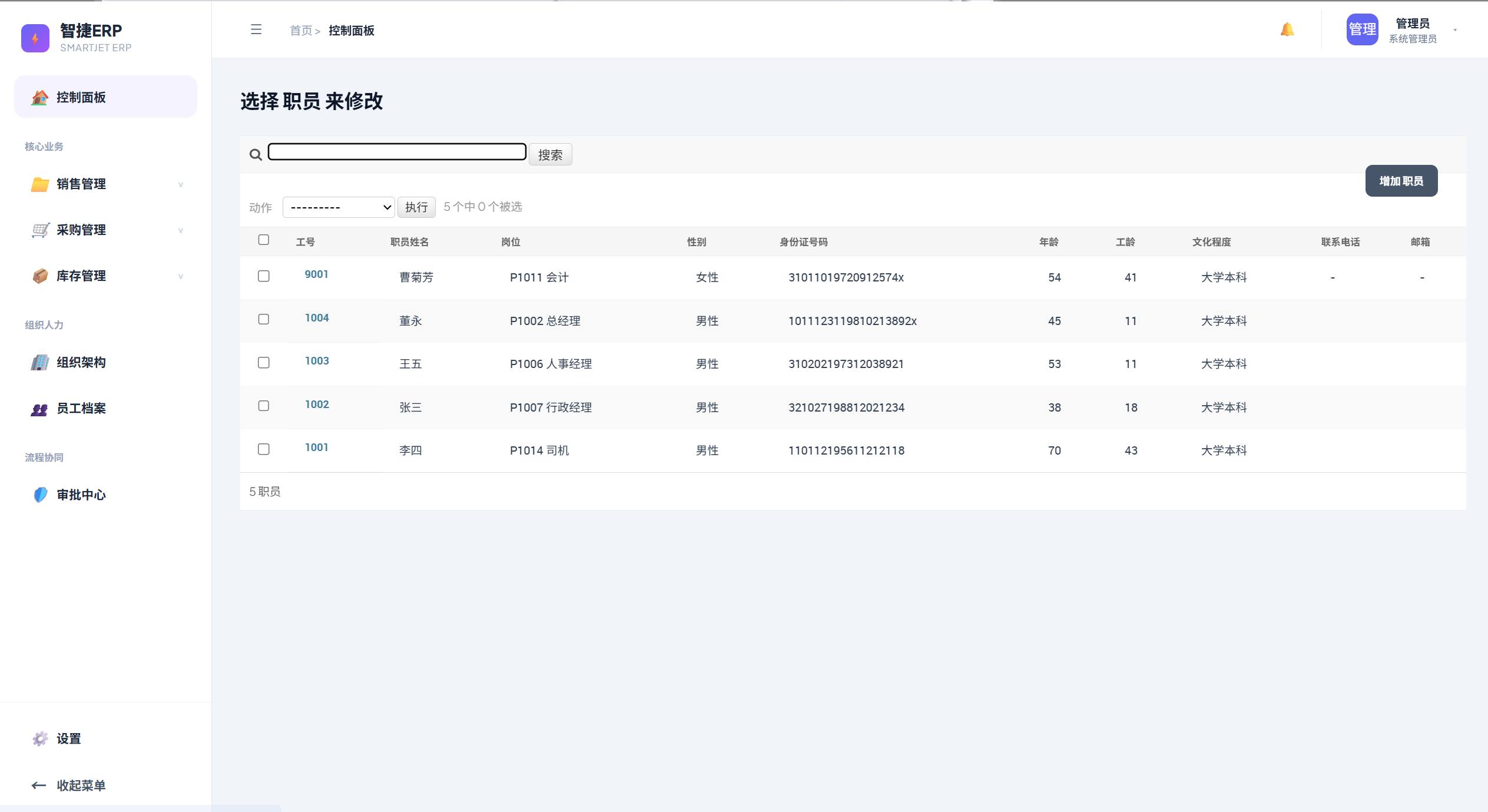
Task: Open employee record 1001
Action: [x=317, y=448]
